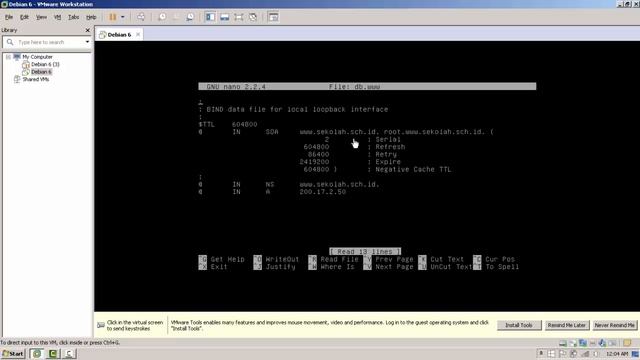Open the Snapshot Manager icon
Screen dimensions: 640x360
click(x=190, y=17)
